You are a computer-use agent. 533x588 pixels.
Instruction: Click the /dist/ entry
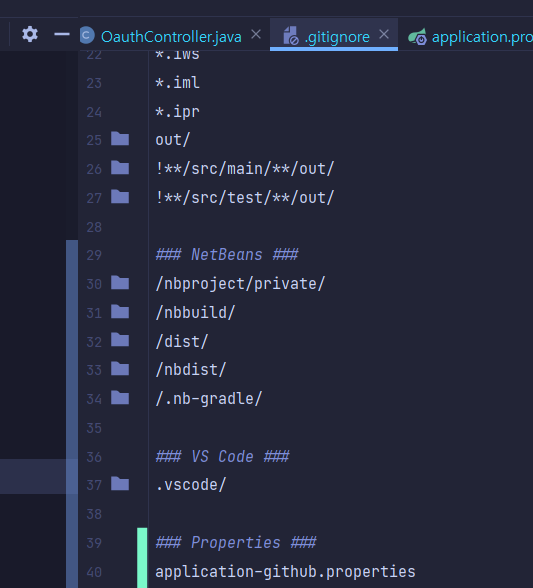[x=182, y=342]
